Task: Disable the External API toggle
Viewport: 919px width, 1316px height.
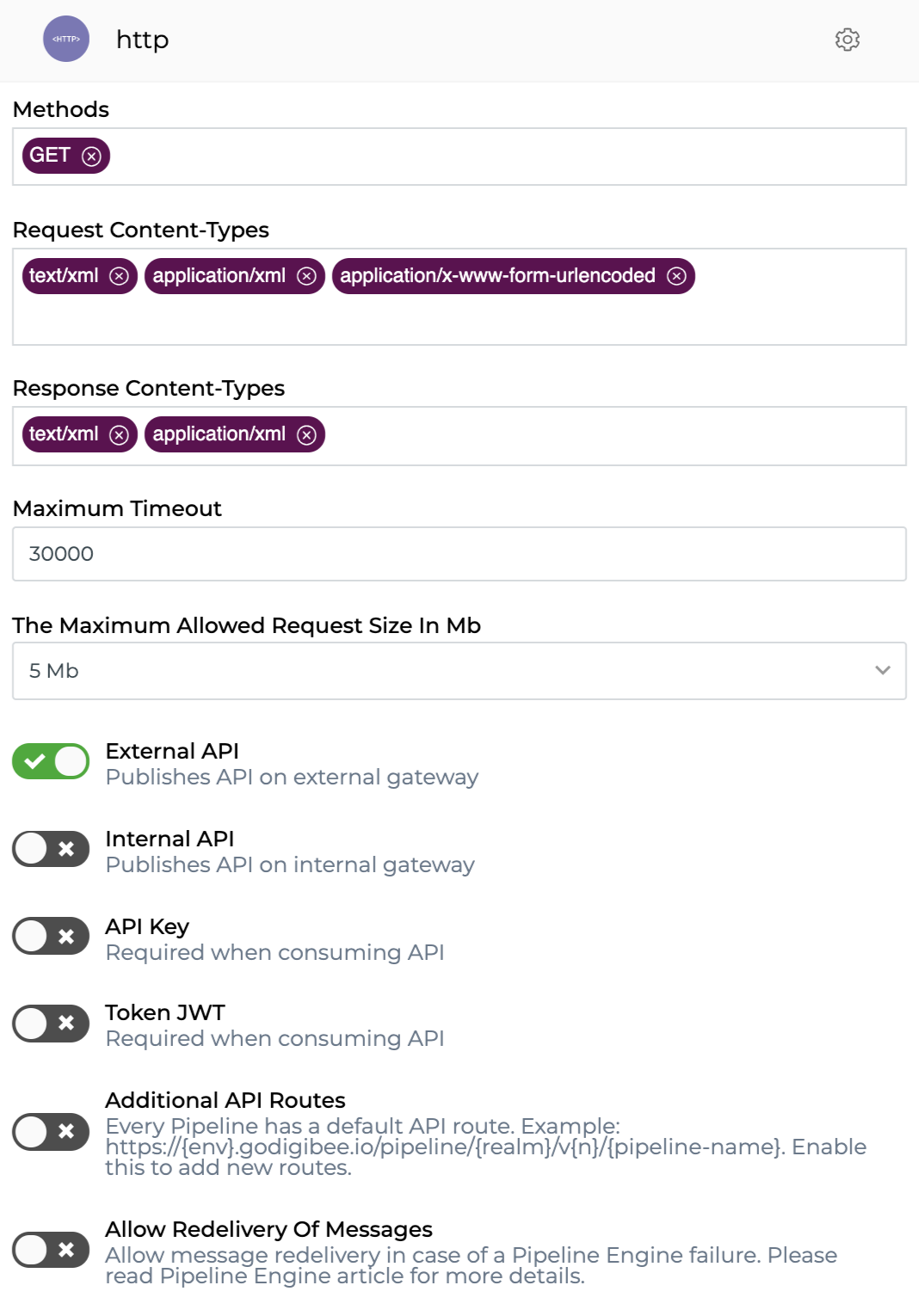Action: tap(51, 761)
